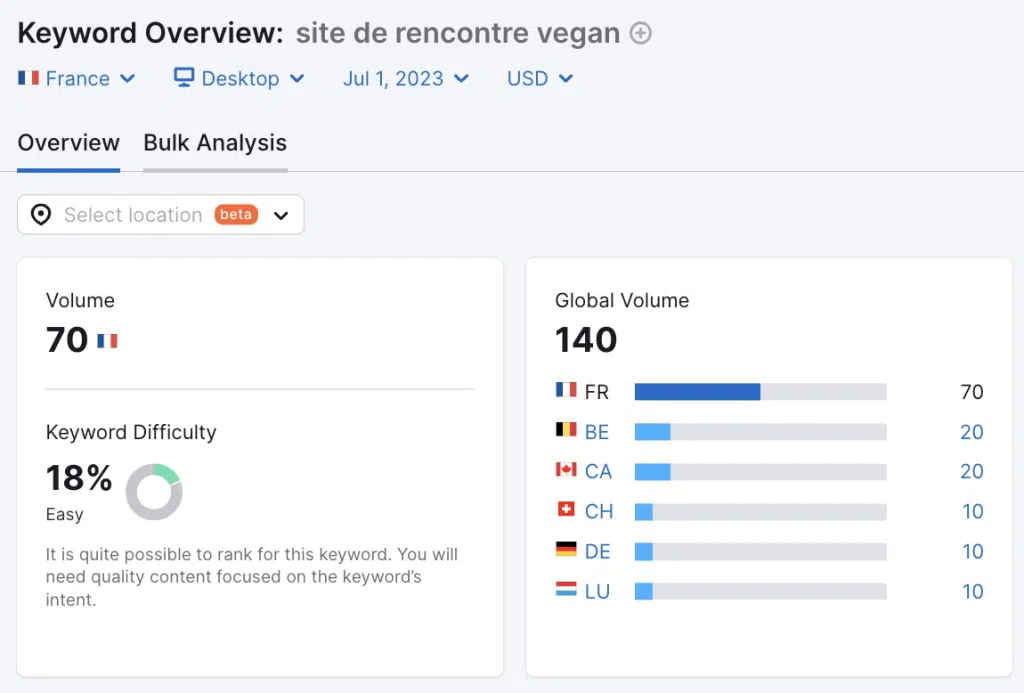
Task: Click the FR volume progress bar
Action: pos(760,391)
